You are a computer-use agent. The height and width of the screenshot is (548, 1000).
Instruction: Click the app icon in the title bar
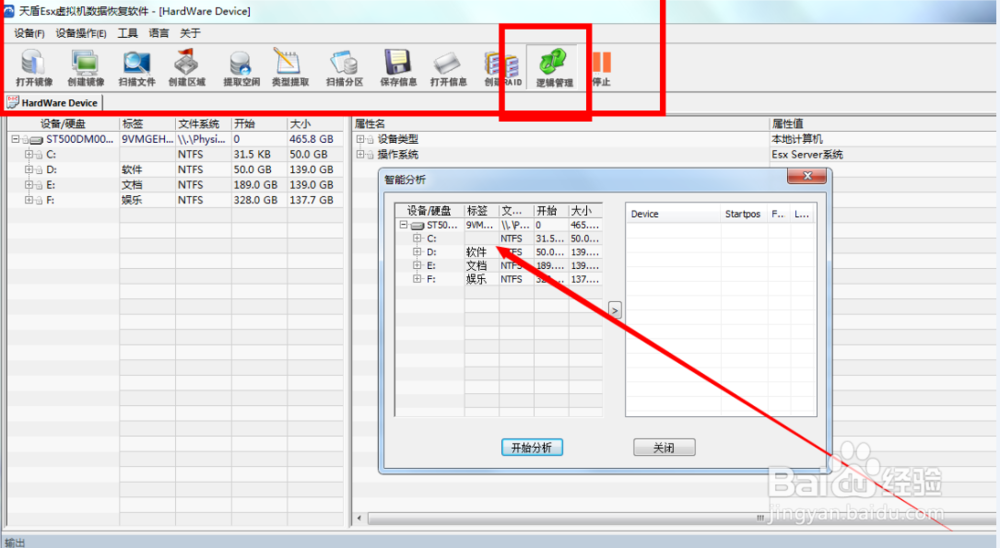8,11
